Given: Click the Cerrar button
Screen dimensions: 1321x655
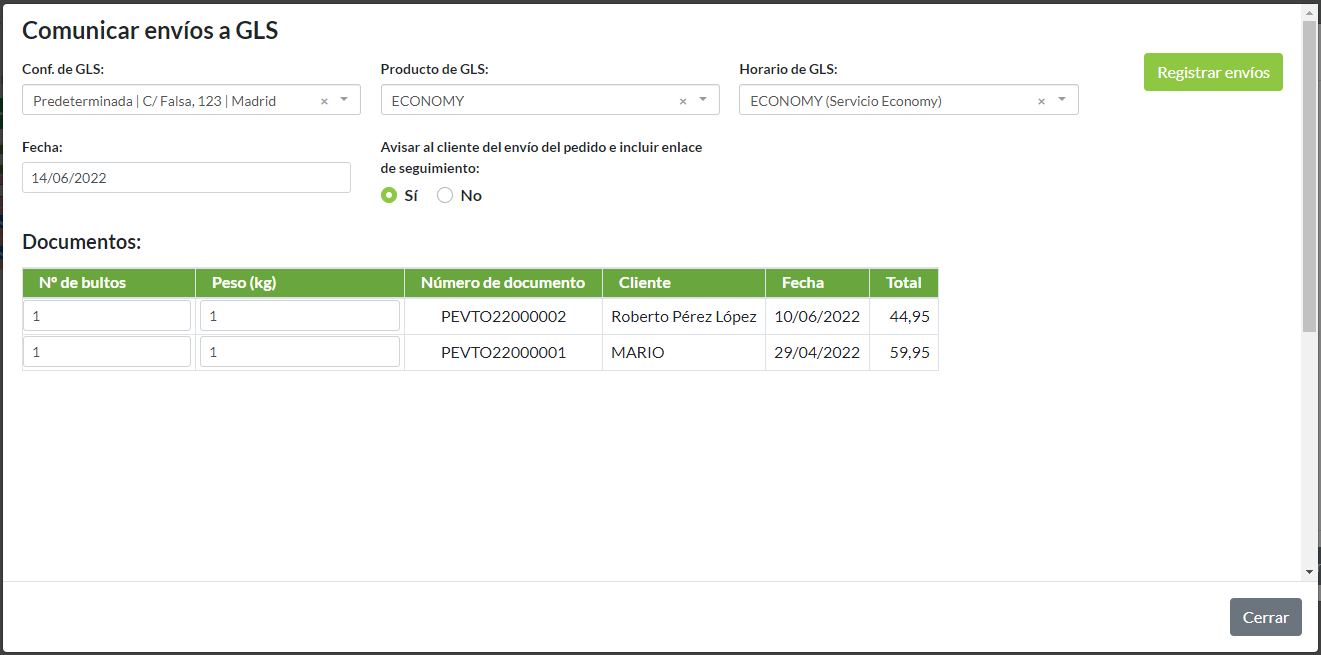Looking at the screenshot, I should coord(1265,617).
